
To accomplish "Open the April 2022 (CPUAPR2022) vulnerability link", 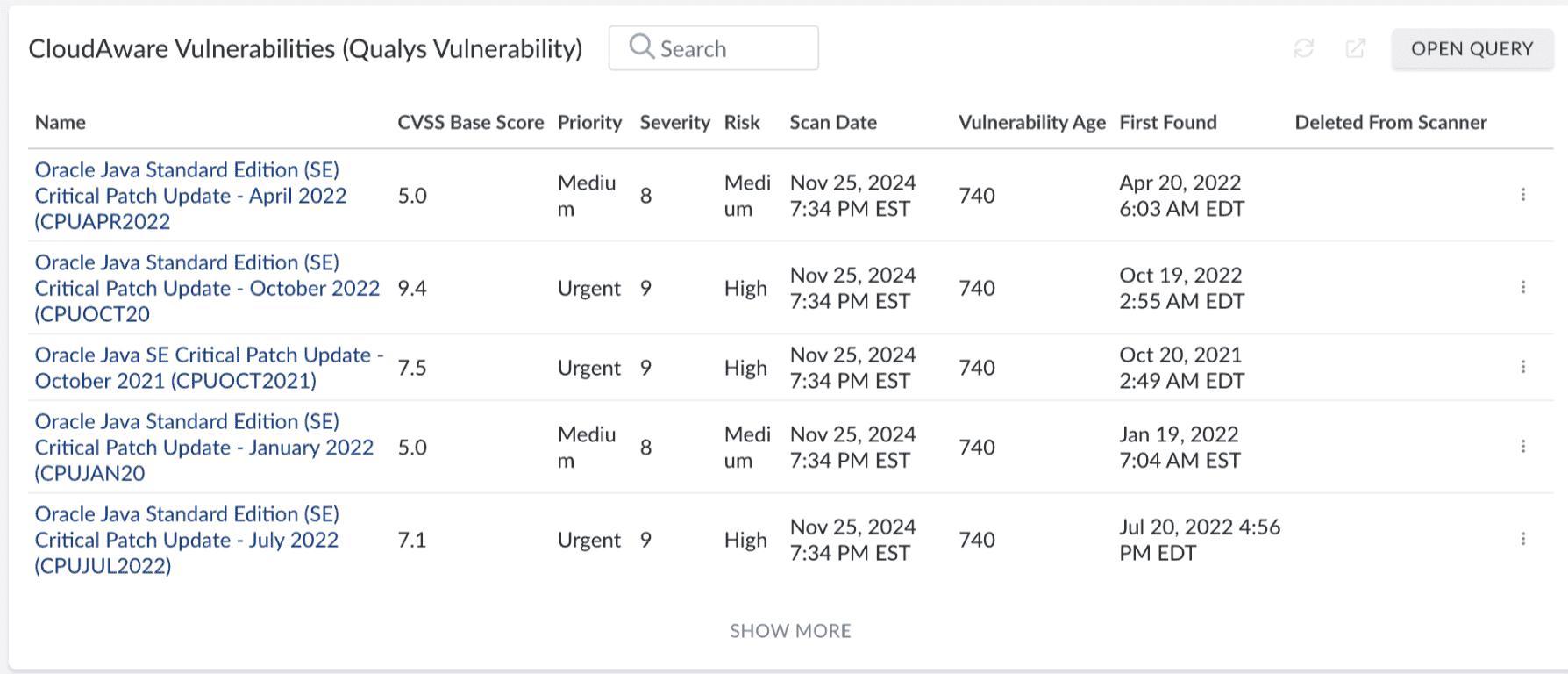I will pyautogui.click(x=191, y=196).
